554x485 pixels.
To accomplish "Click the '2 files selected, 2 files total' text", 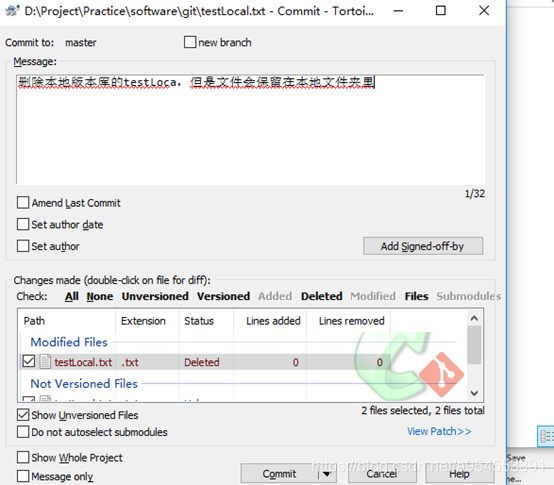I will [x=423, y=410].
